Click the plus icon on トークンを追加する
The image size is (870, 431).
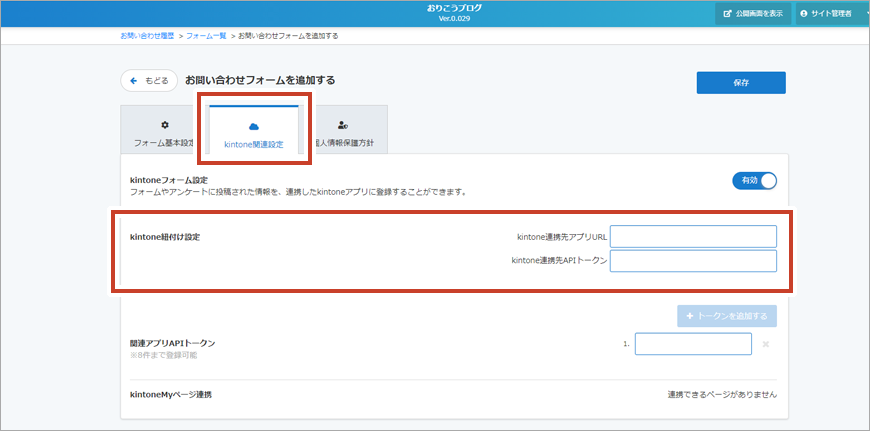pos(689,316)
